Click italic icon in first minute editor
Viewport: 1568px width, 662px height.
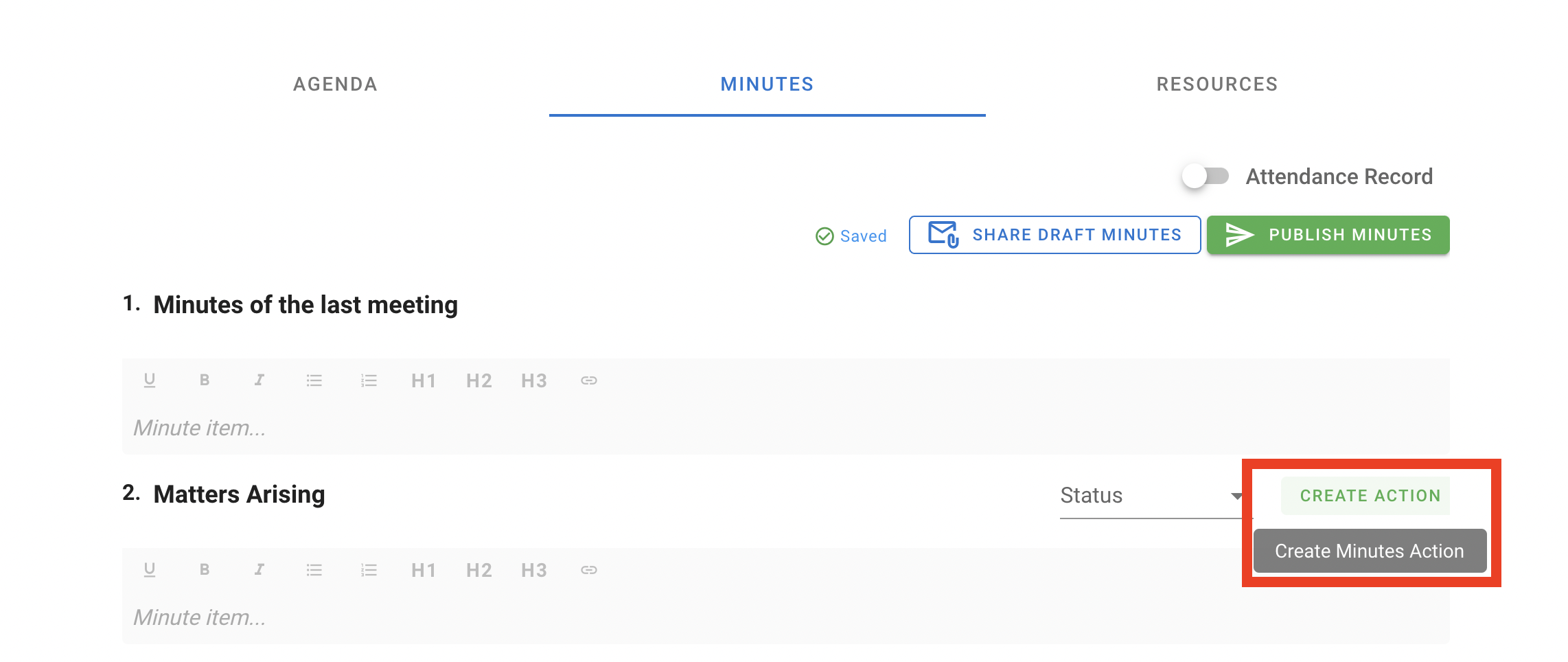(x=260, y=380)
